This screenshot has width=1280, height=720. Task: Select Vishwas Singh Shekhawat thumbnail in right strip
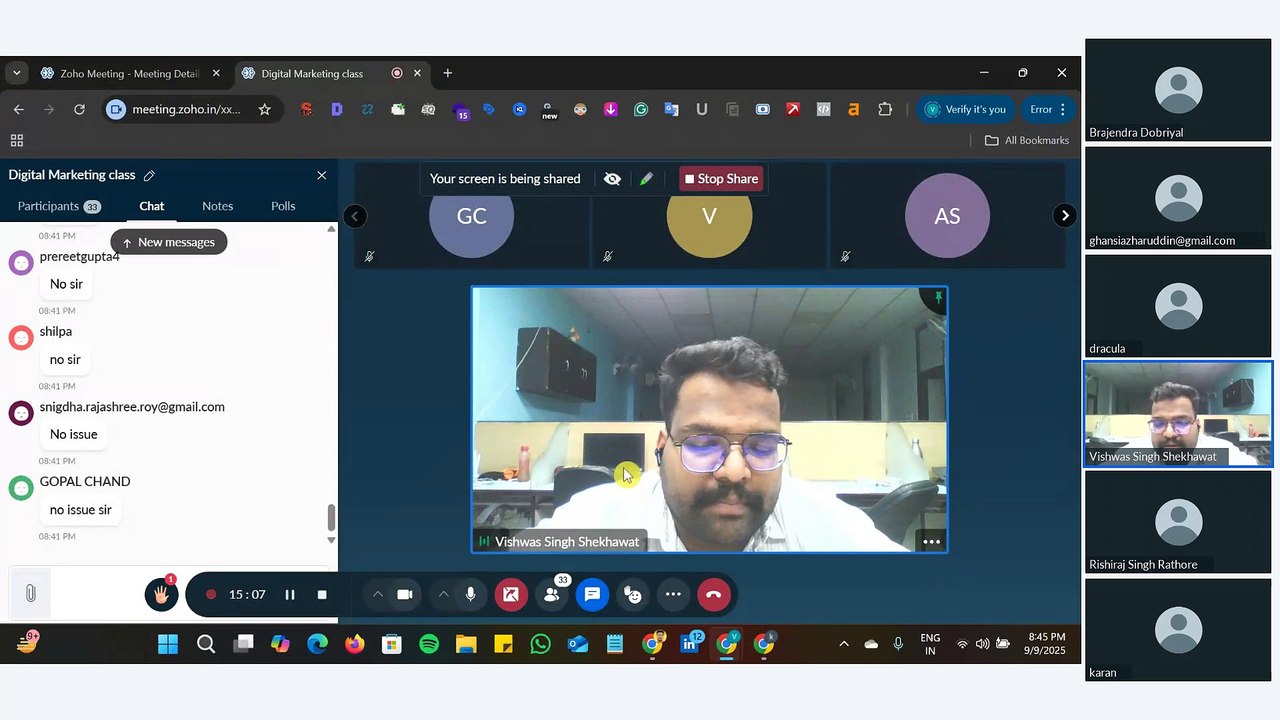1178,414
